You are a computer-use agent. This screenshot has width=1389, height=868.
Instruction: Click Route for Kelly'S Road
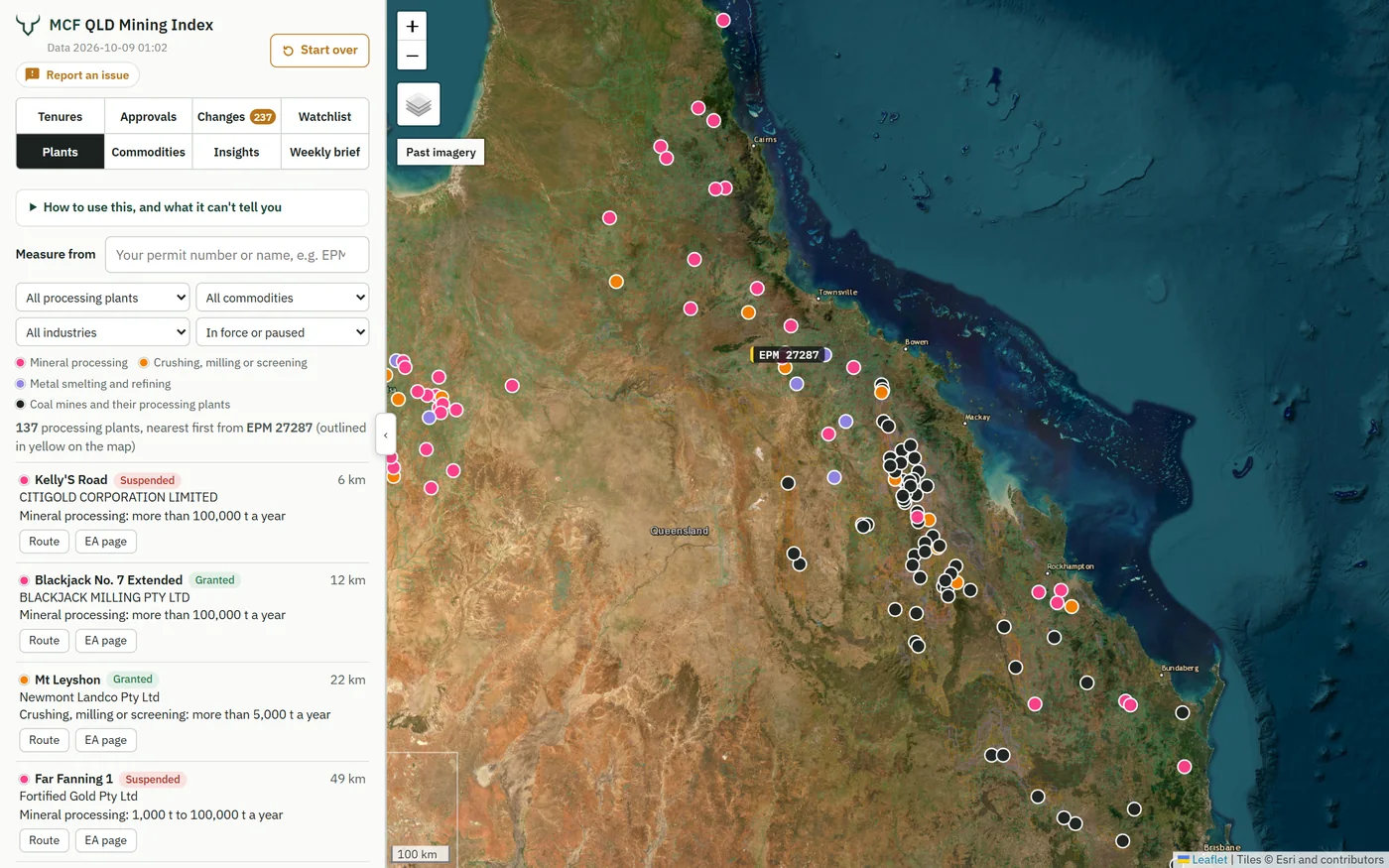coord(45,542)
